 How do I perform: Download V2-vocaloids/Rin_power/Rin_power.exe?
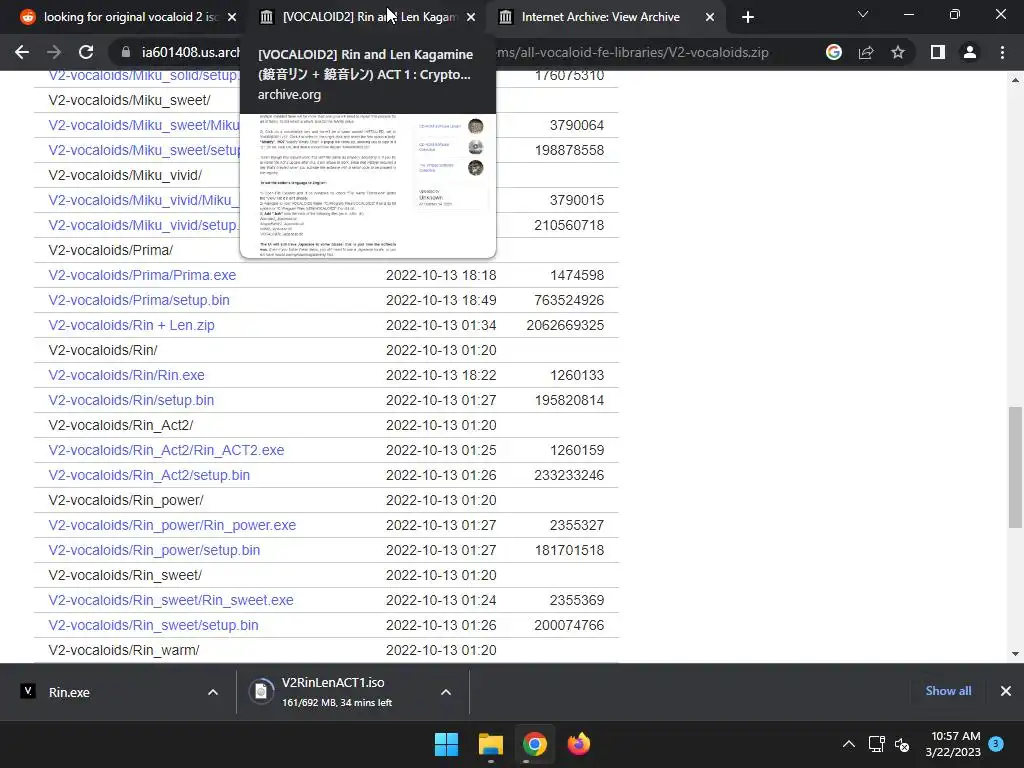pos(172,525)
